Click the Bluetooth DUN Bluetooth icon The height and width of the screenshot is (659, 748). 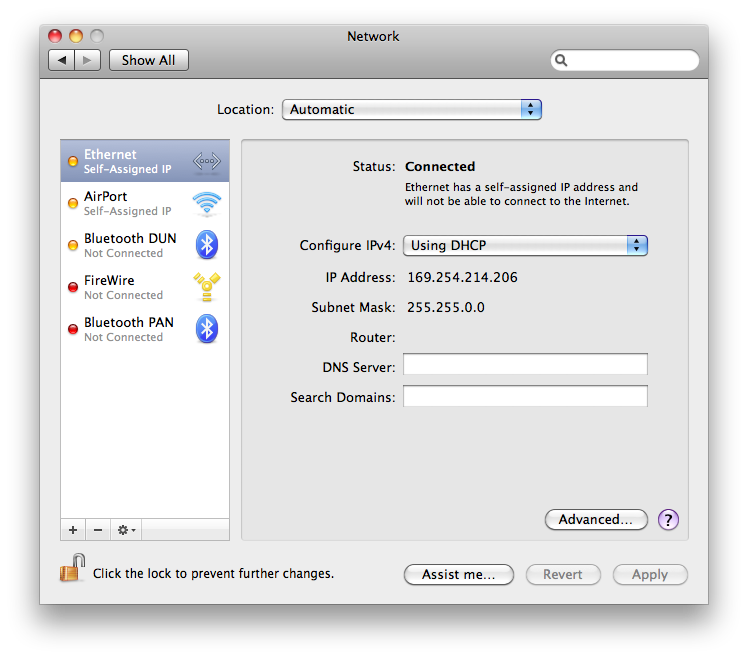207,245
